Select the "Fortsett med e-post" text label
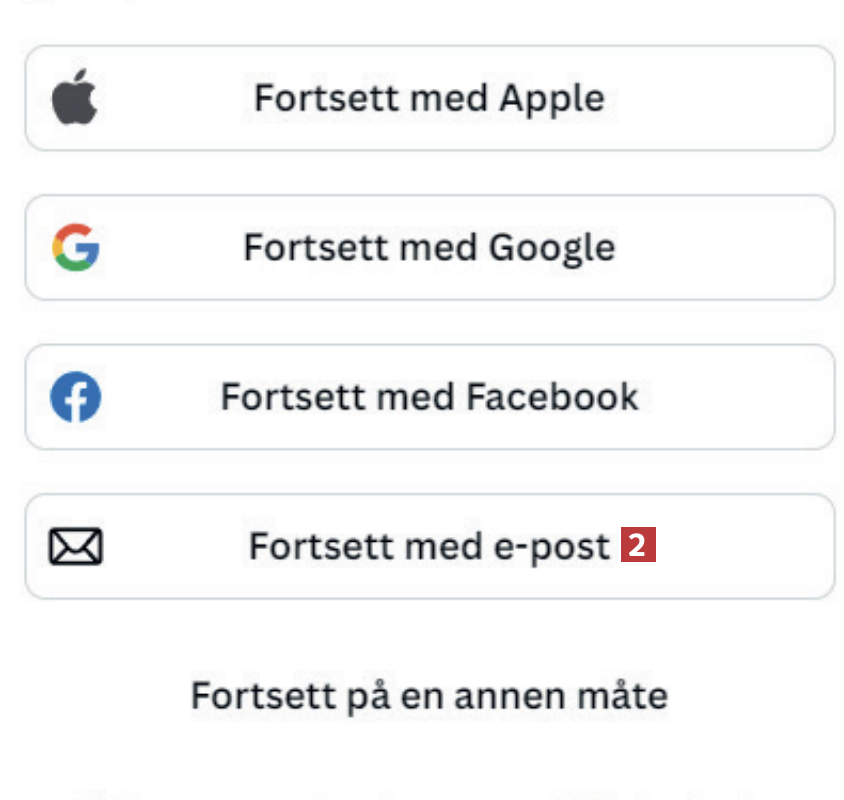This screenshot has height=800, width=844. pos(429,546)
